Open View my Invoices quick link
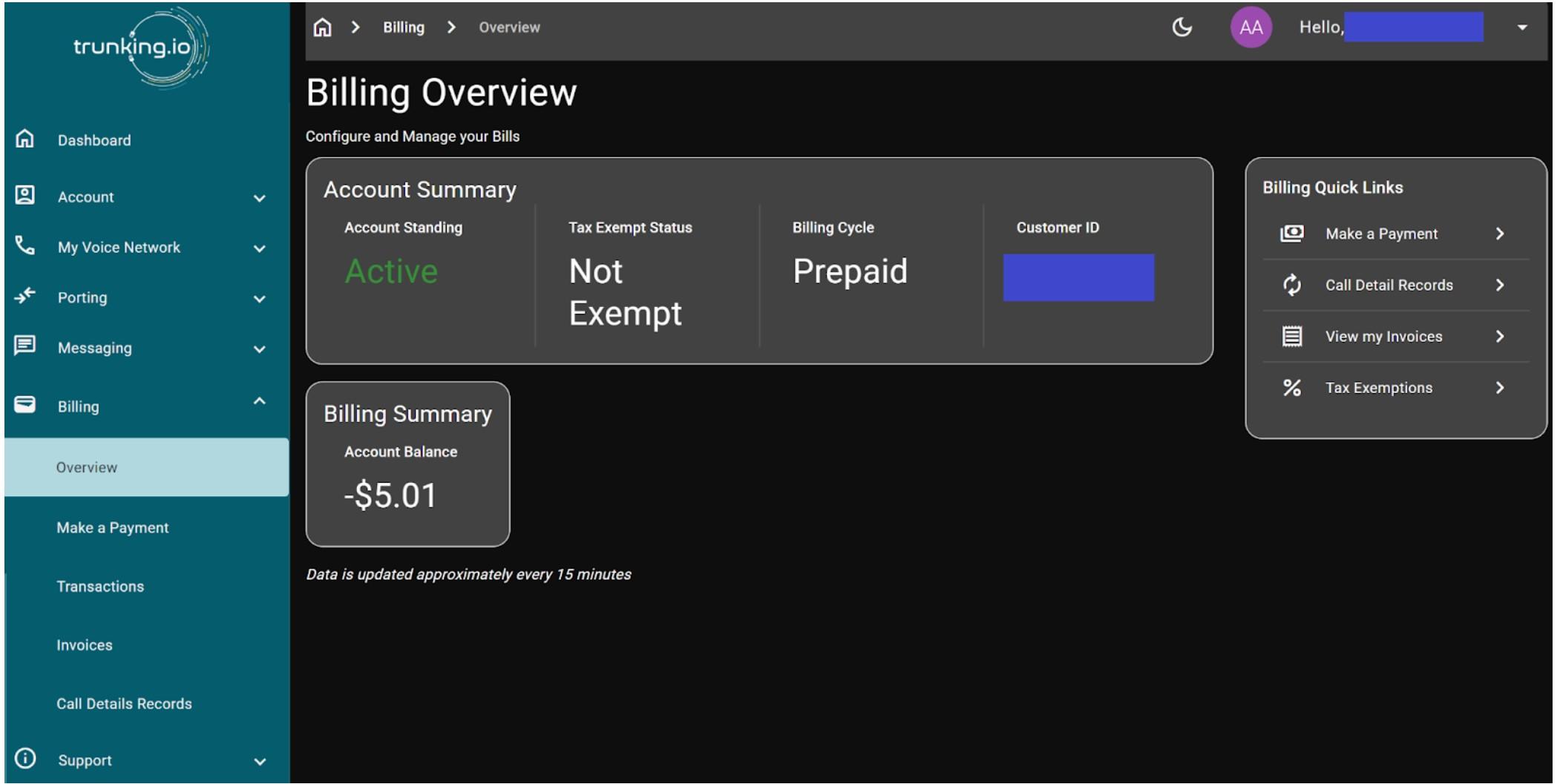The width and height of the screenshot is (1560, 784). click(x=1383, y=337)
